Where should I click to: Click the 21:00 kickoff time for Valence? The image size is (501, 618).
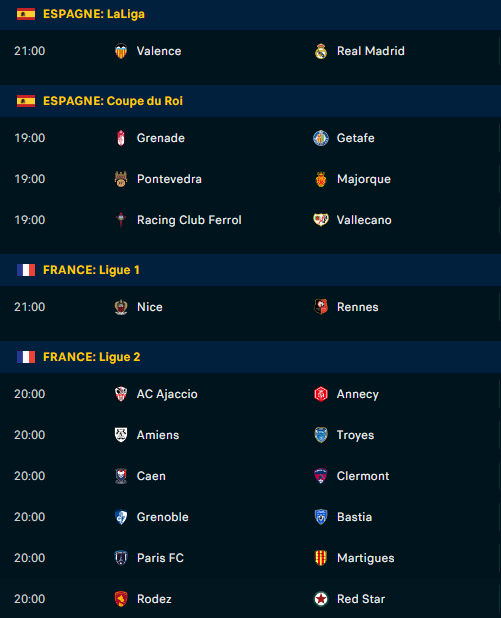pos(30,51)
